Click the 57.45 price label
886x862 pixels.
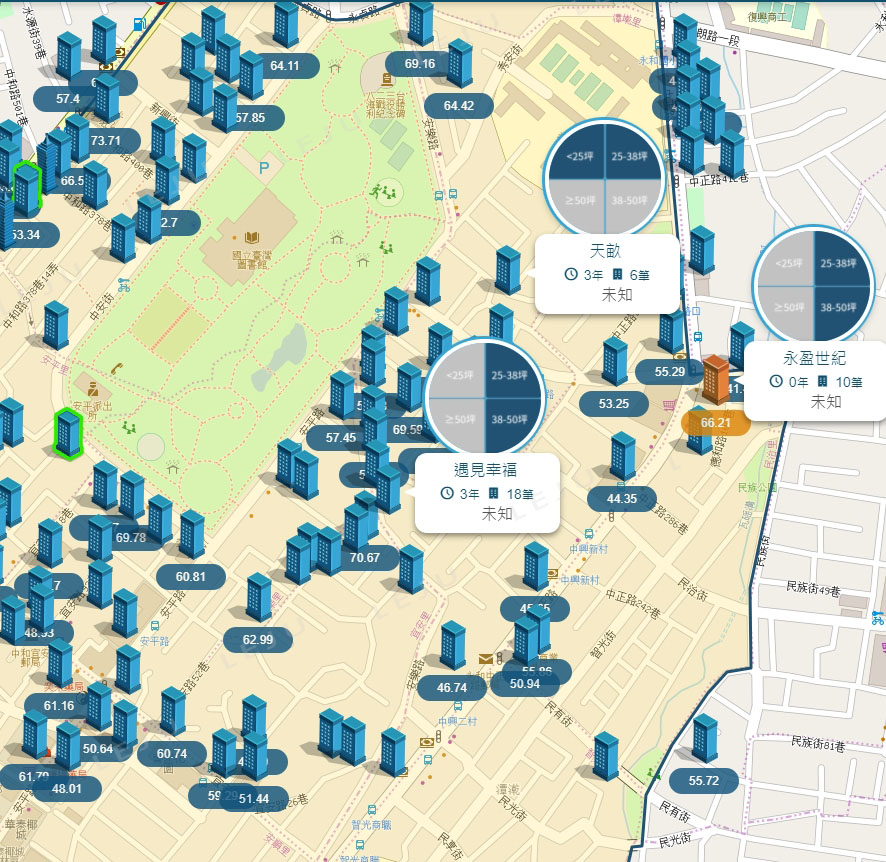341,438
